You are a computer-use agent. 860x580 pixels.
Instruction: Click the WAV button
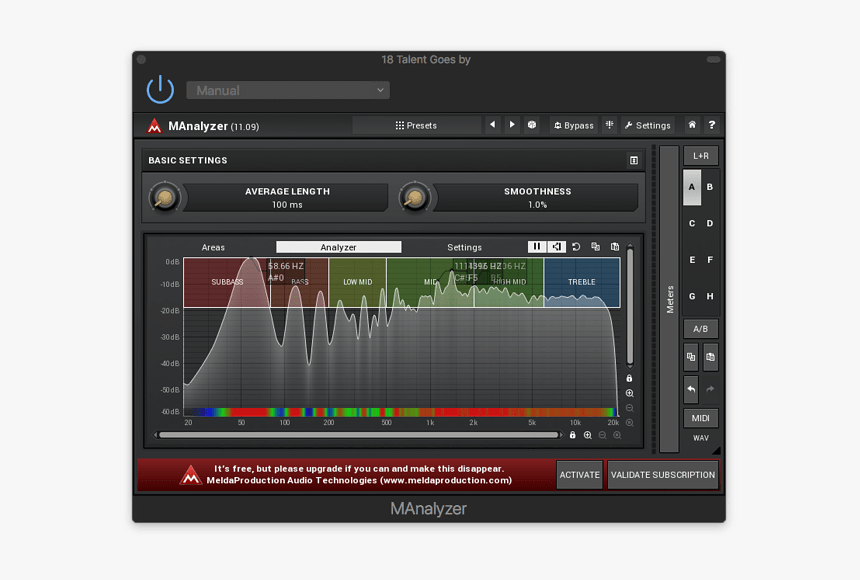point(700,438)
